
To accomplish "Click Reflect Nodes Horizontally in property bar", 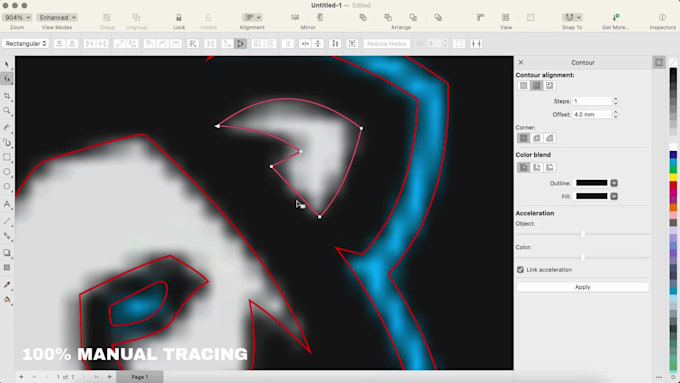I will click(x=305, y=44).
